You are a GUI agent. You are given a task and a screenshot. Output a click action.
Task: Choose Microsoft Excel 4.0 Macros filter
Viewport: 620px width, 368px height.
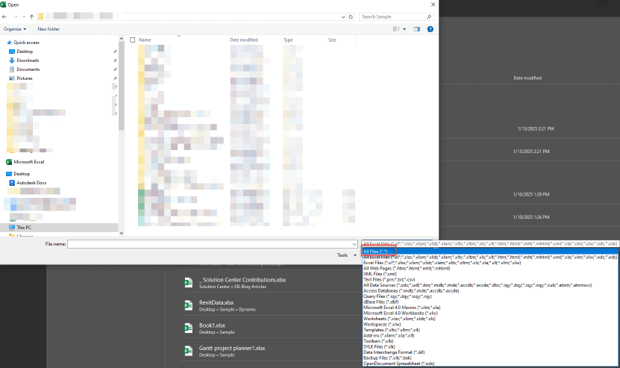point(490,307)
